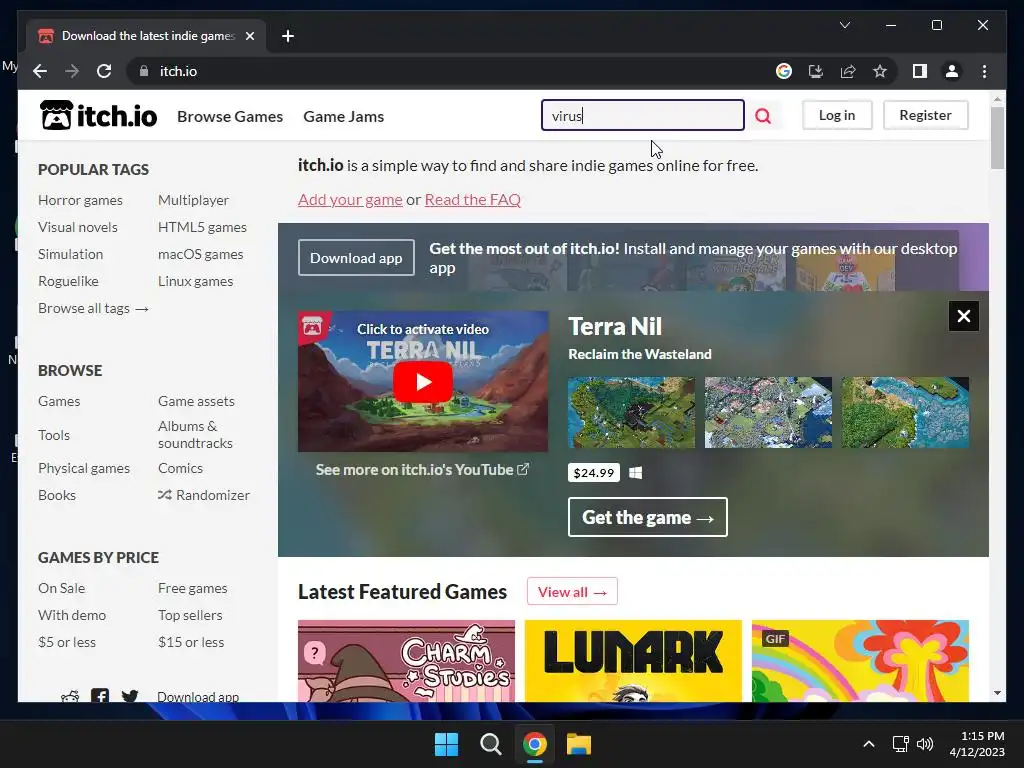1024x768 pixels.
Task: Click the install app icon in address bar
Action: (x=816, y=71)
